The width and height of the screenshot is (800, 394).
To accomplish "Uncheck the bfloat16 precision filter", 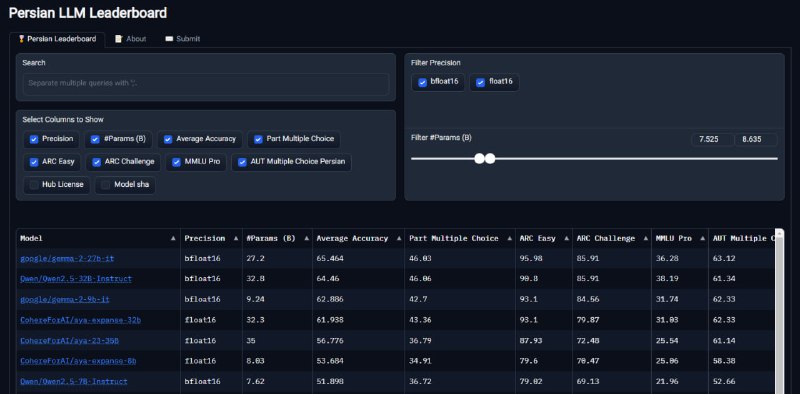I will (x=422, y=83).
